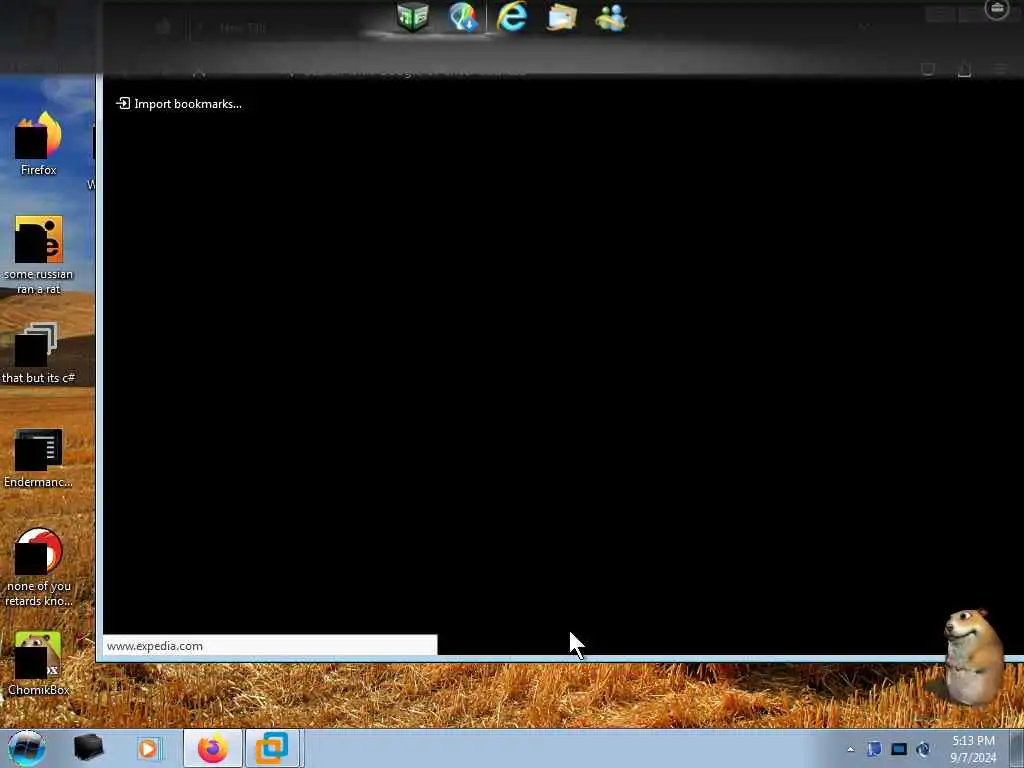Image resolution: width=1024 pixels, height=768 pixels.
Task: Open the globe downloader icon in top dock
Action: pos(462,17)
